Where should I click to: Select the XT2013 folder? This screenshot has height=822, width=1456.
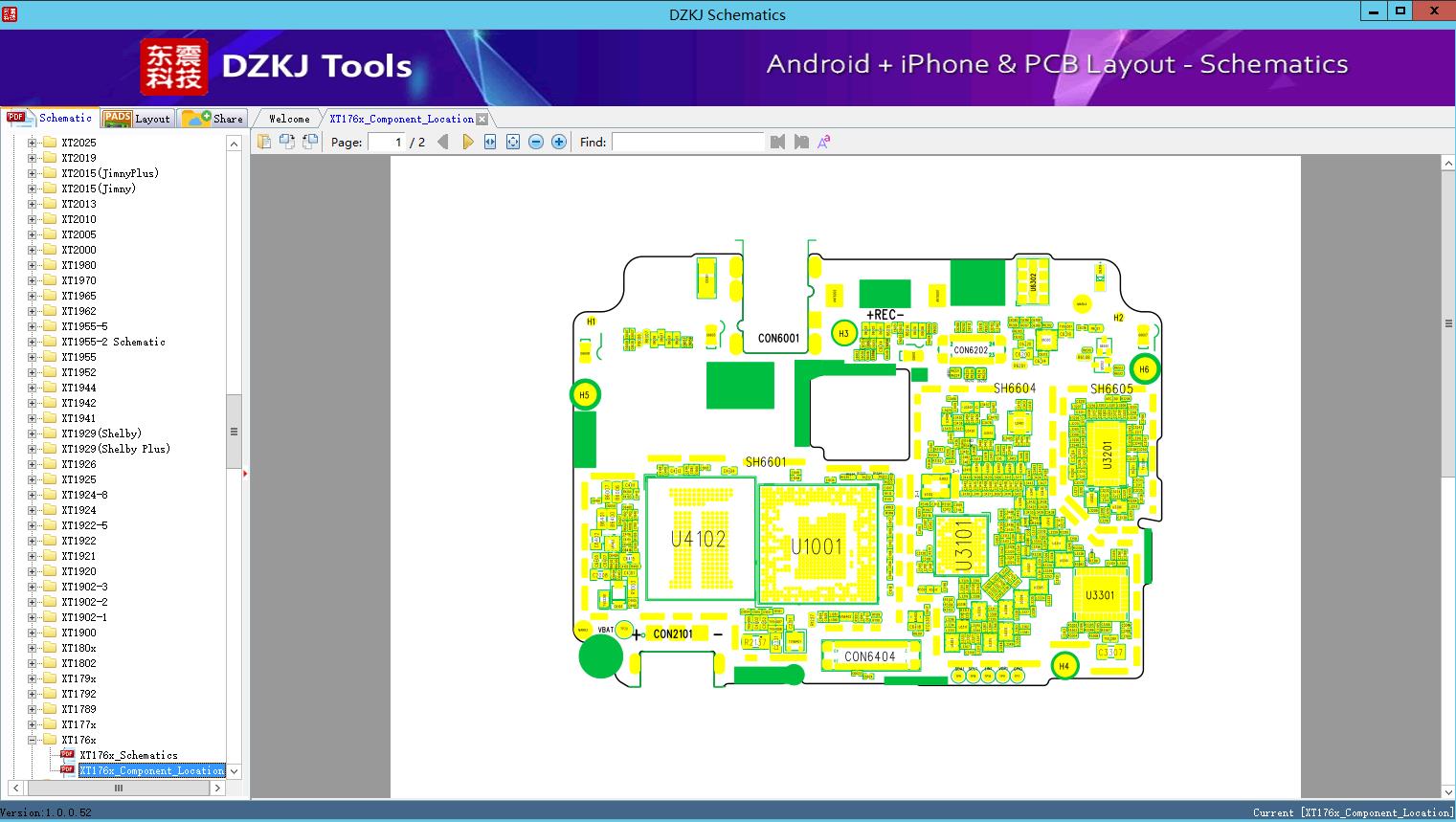(78, 204)
